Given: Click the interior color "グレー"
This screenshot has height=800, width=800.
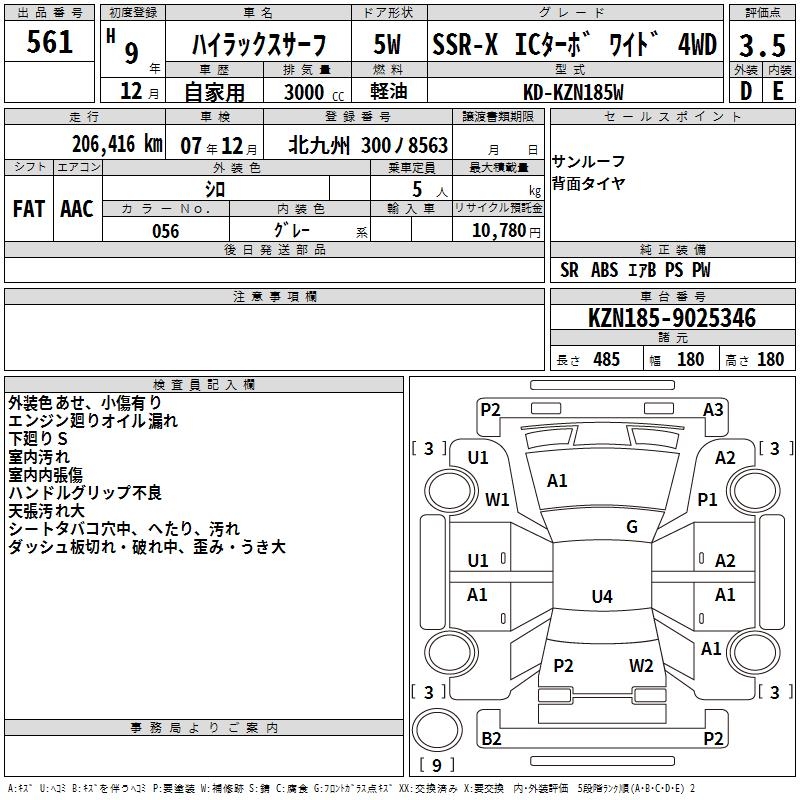Looking at the screenshot, I should (x=292, y=230).
